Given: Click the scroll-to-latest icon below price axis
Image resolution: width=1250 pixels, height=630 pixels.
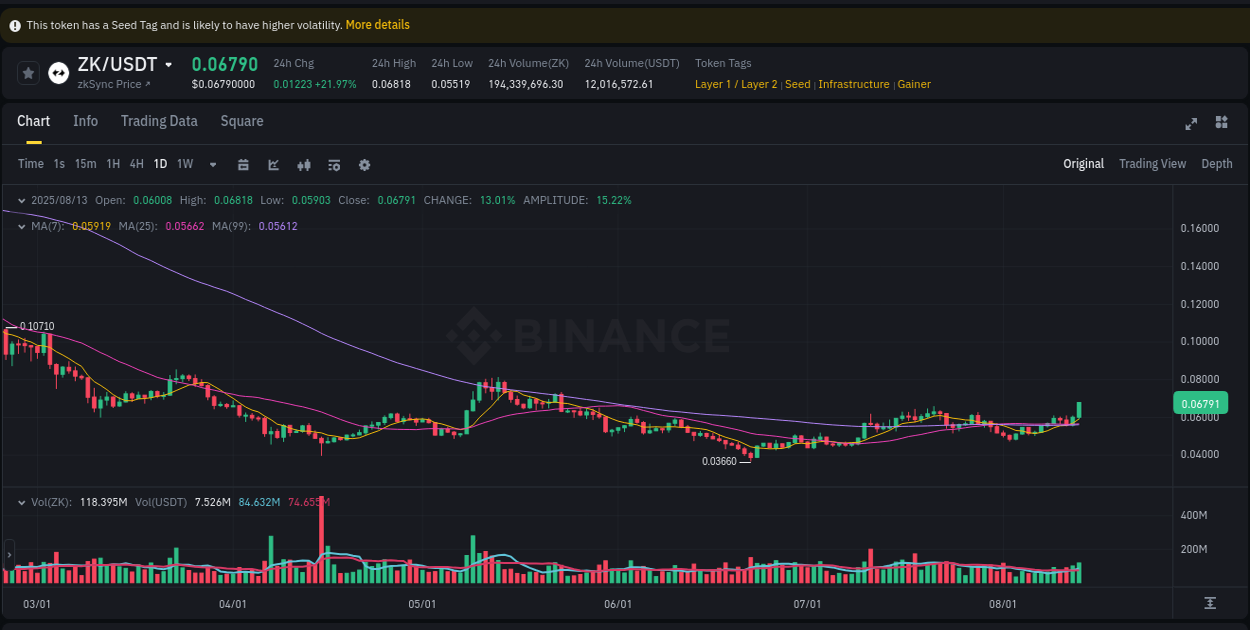Looking at the screenshot, I should pyautogui.click(x=1210, y=603).
